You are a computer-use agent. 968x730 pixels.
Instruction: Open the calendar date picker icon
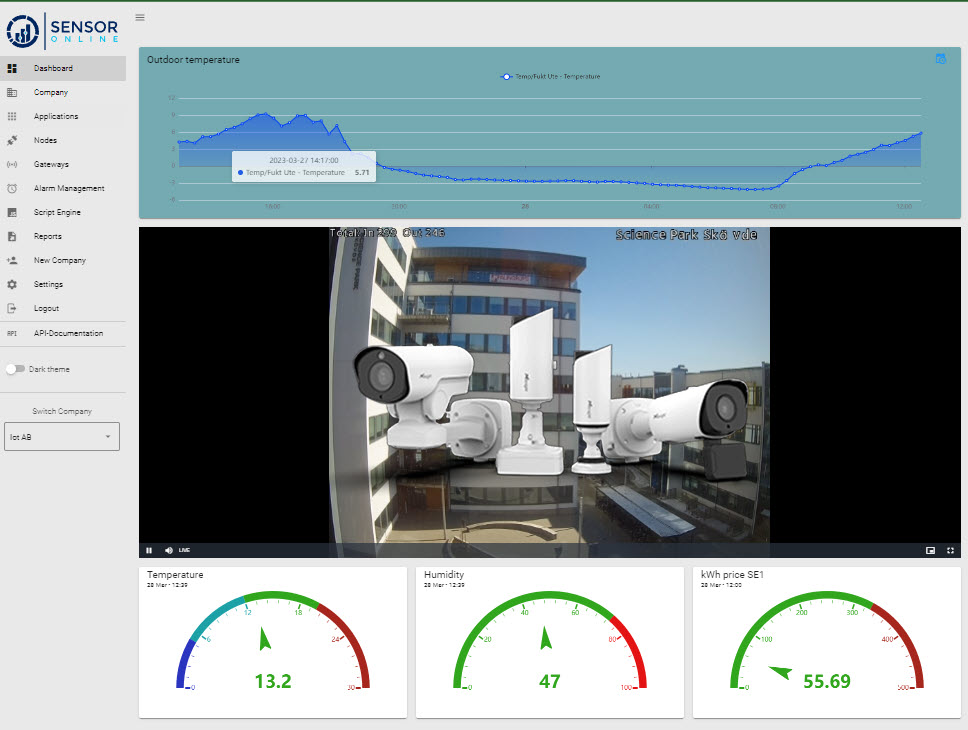(940, 59)
